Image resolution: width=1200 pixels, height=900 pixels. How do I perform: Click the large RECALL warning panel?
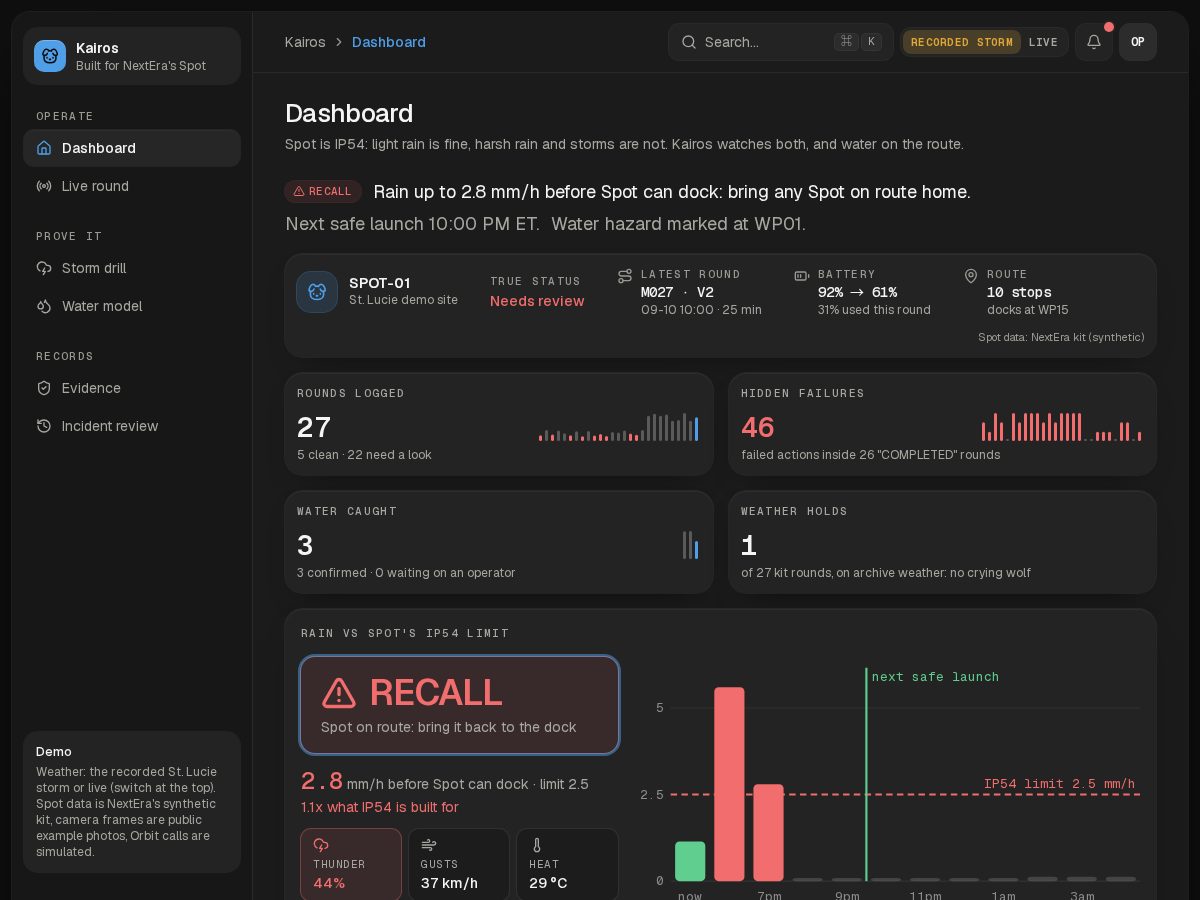(460, 705)
